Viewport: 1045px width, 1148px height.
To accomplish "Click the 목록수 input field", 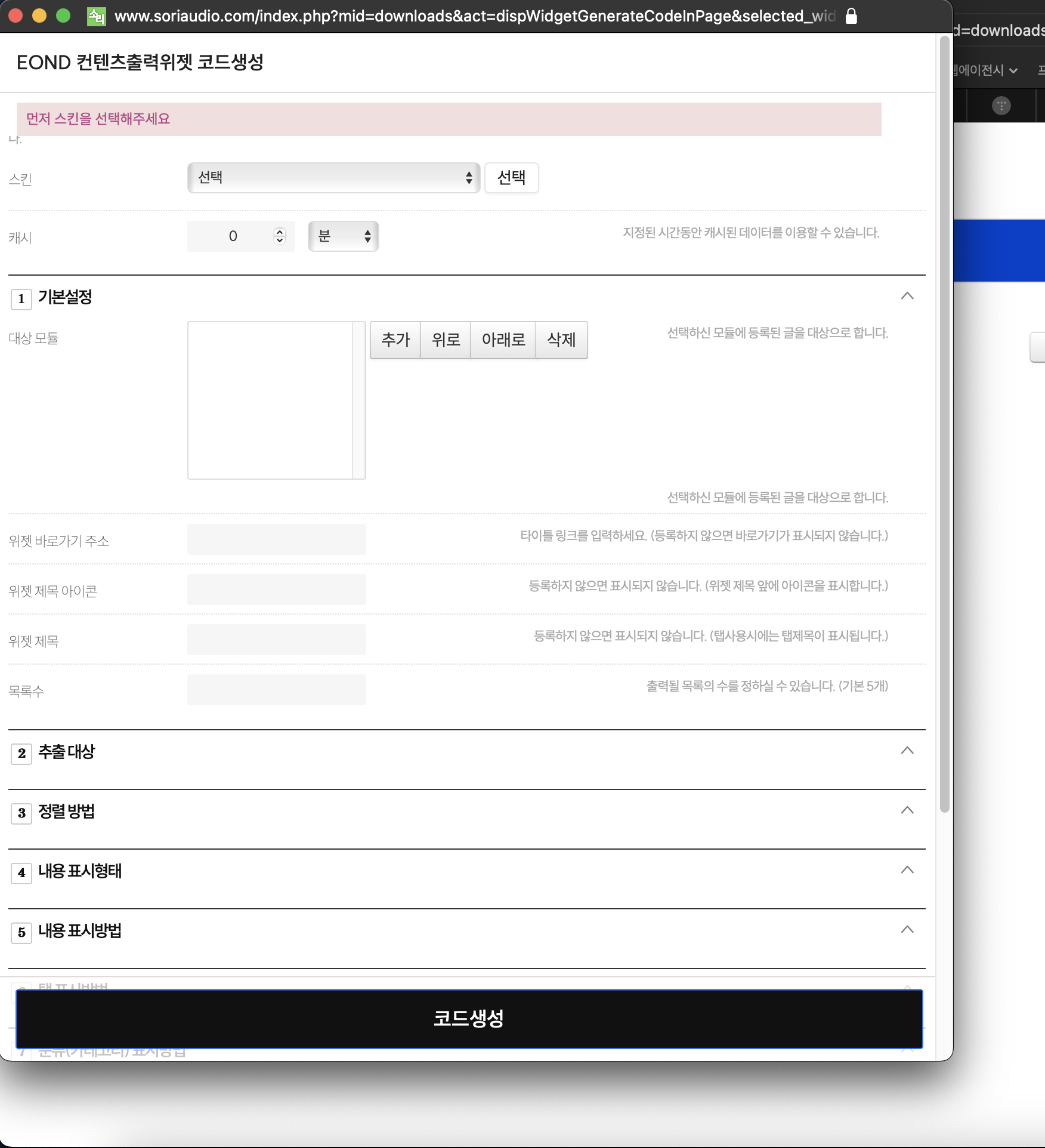I will (x=277, y=690).
